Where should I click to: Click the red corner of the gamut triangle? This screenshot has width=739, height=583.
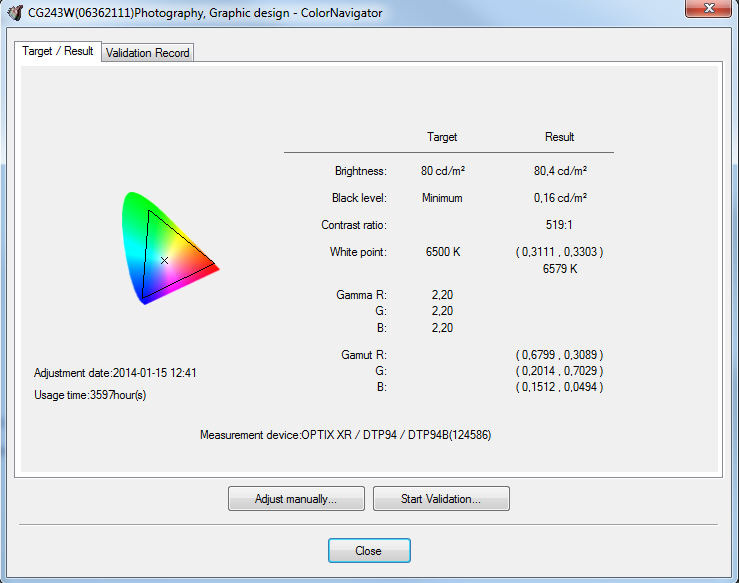coord(214,266)
